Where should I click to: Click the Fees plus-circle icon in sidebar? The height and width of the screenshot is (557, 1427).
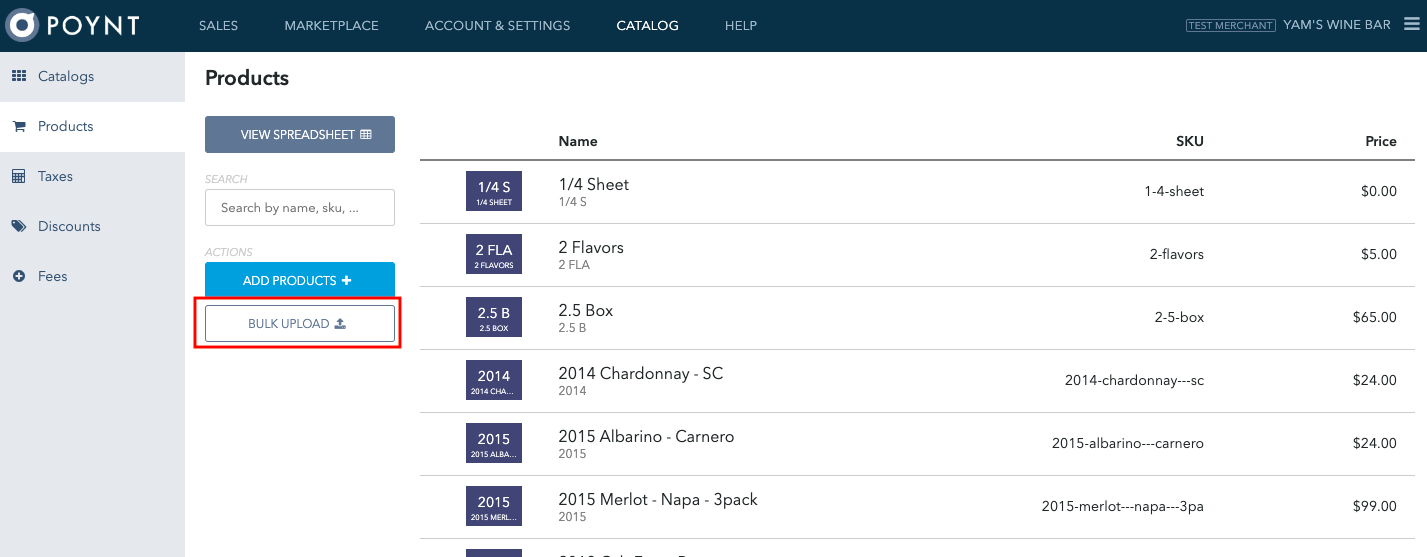19,276
